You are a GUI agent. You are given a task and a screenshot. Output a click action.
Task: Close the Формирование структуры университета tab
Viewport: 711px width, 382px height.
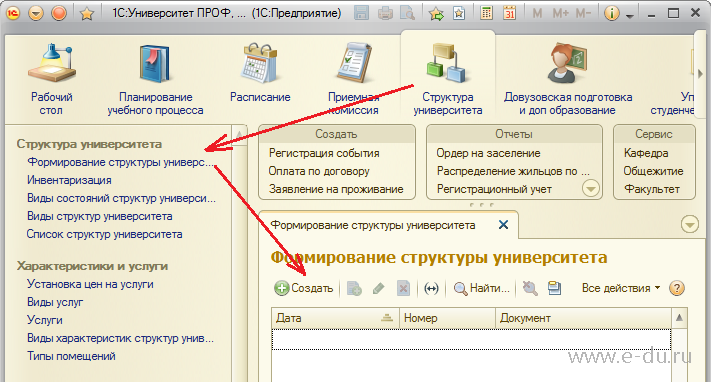click(503, 225)
